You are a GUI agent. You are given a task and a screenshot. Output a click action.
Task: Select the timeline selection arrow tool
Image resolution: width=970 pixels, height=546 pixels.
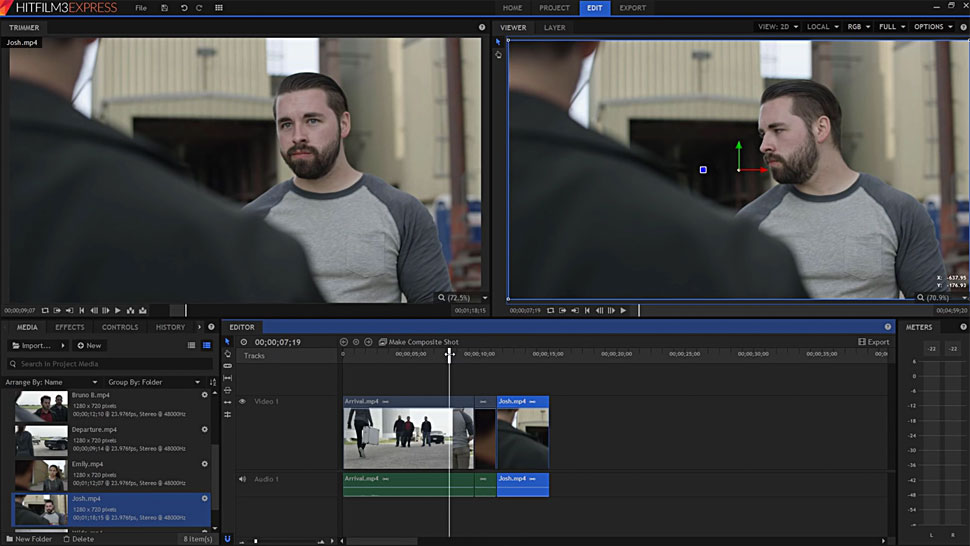pyautogui.click(x=227, y=342)
